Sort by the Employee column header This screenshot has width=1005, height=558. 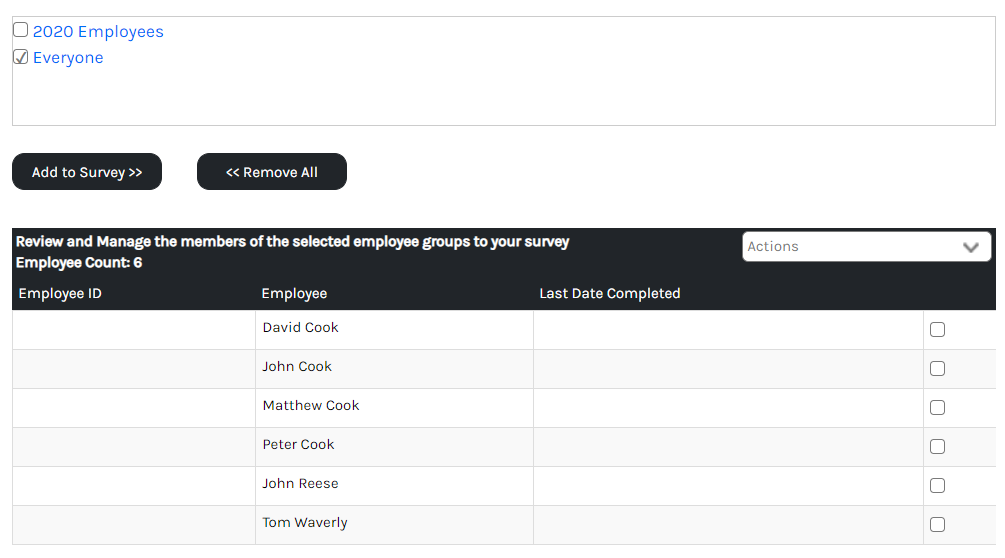coord(294,294)
